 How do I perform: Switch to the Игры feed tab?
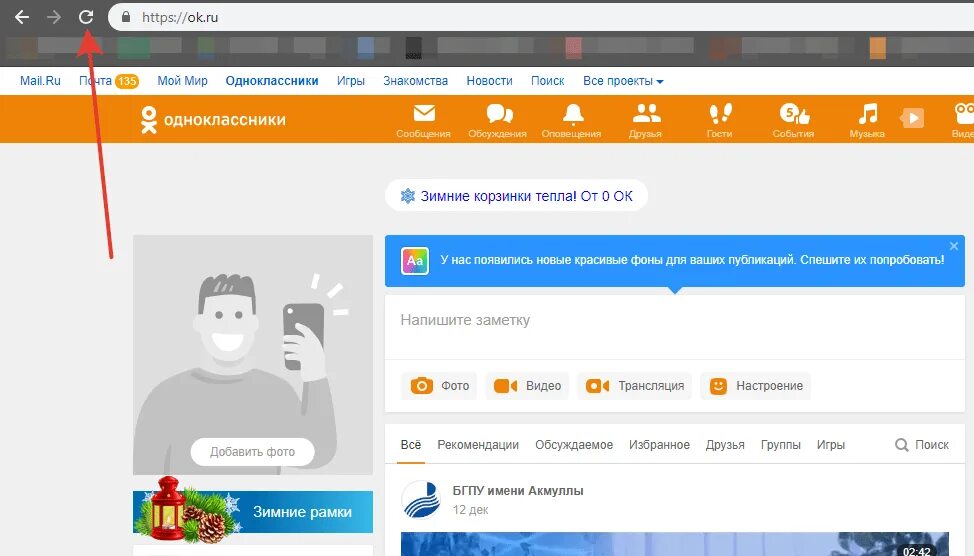831,445
